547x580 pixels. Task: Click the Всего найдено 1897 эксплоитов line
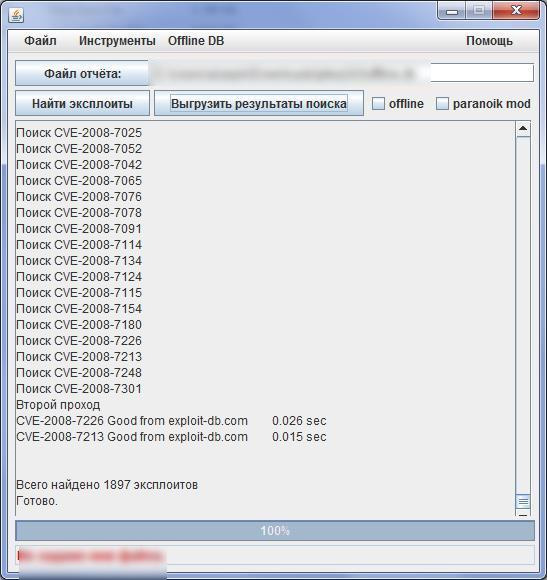107,485
